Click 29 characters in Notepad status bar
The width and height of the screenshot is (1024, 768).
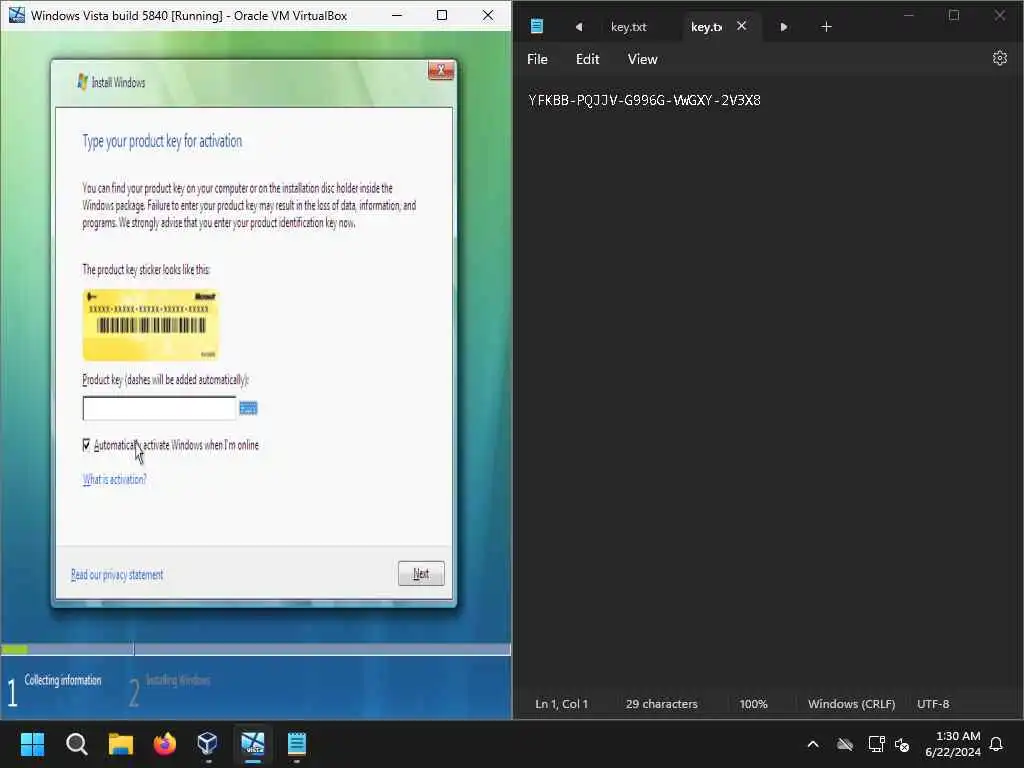tap(662, 704)
